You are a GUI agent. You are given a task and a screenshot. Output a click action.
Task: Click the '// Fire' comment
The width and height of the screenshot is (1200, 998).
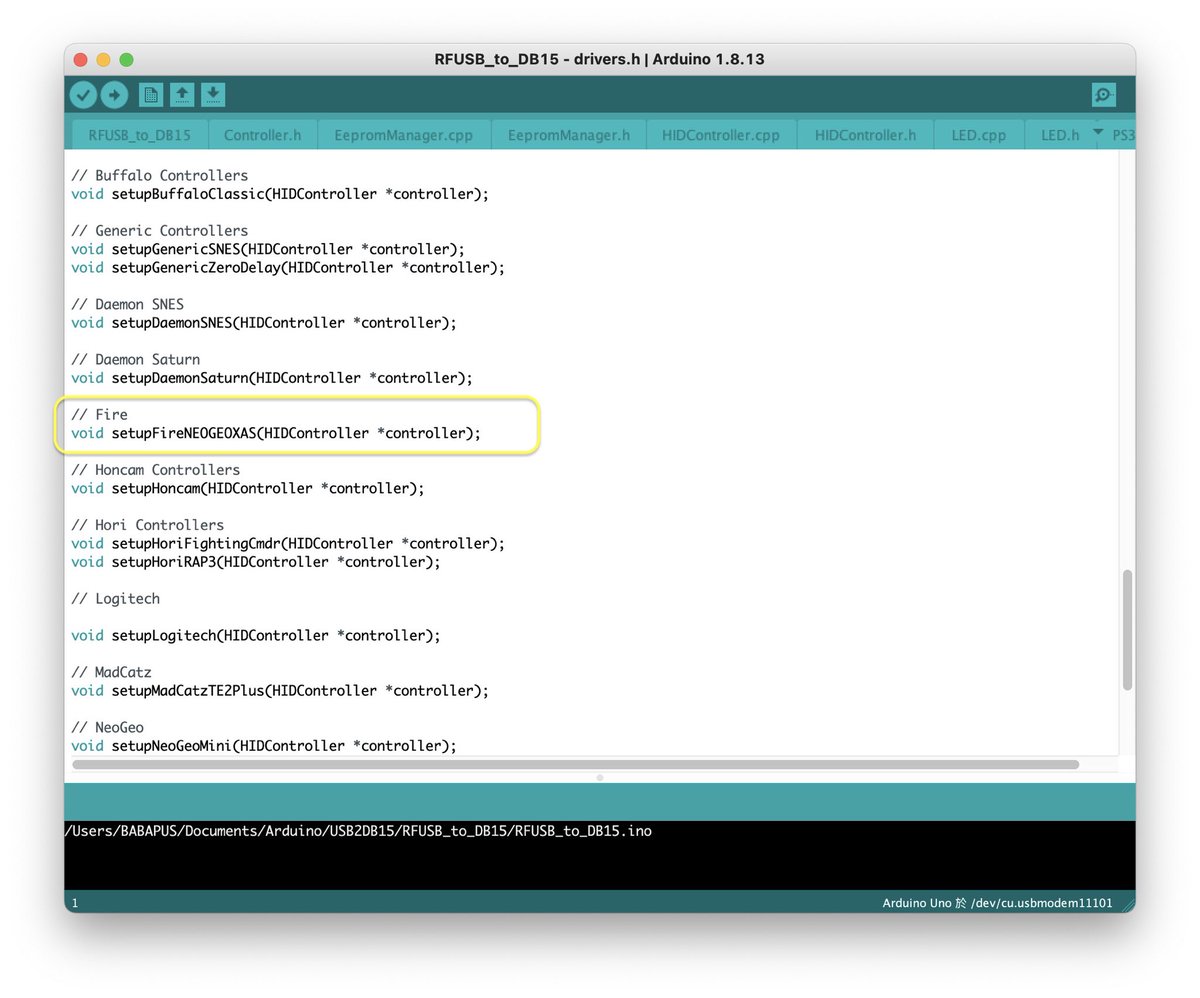click(100, 414)
